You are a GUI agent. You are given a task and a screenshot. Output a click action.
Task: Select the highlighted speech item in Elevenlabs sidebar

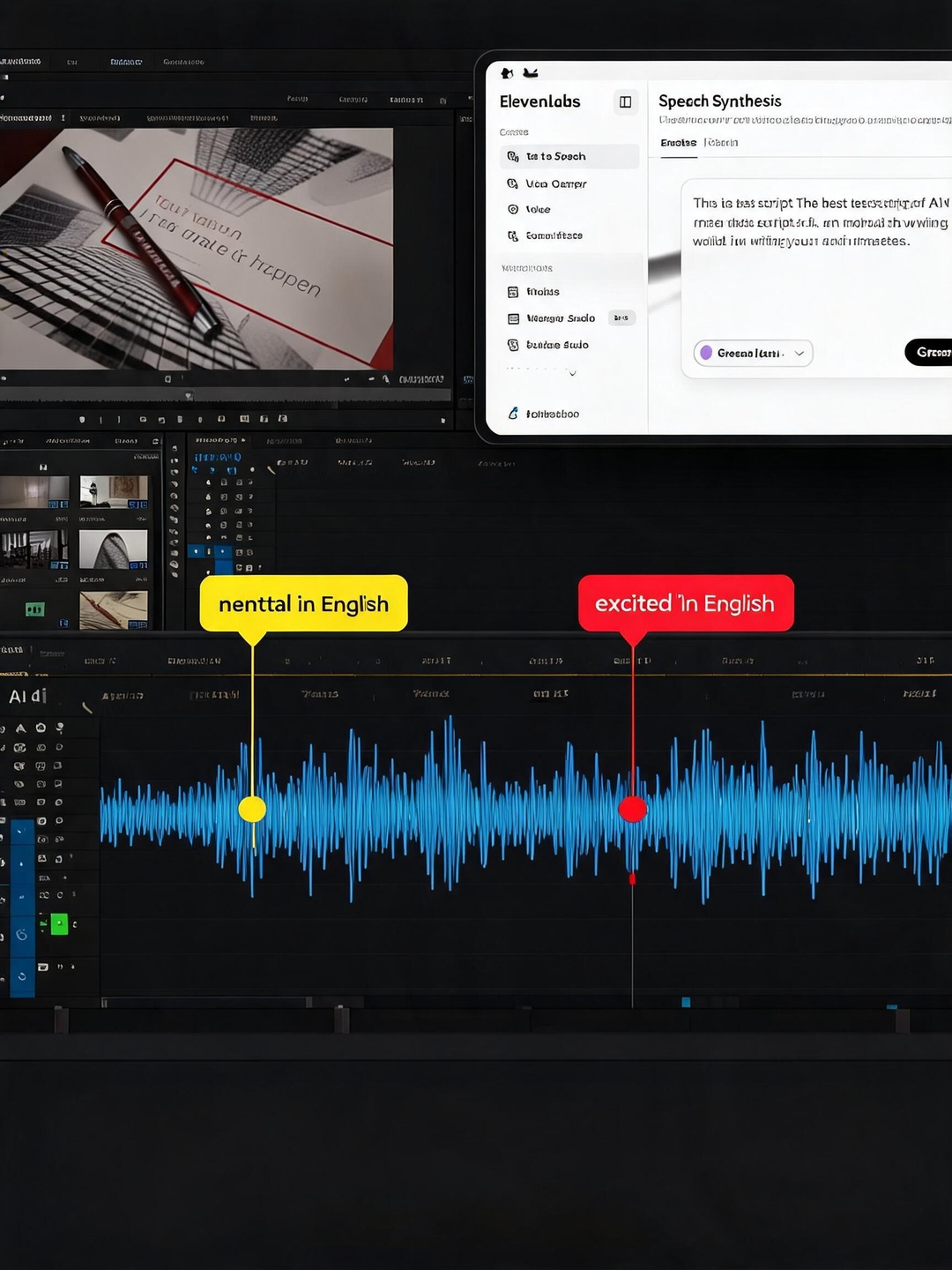[x=569, y=156]
